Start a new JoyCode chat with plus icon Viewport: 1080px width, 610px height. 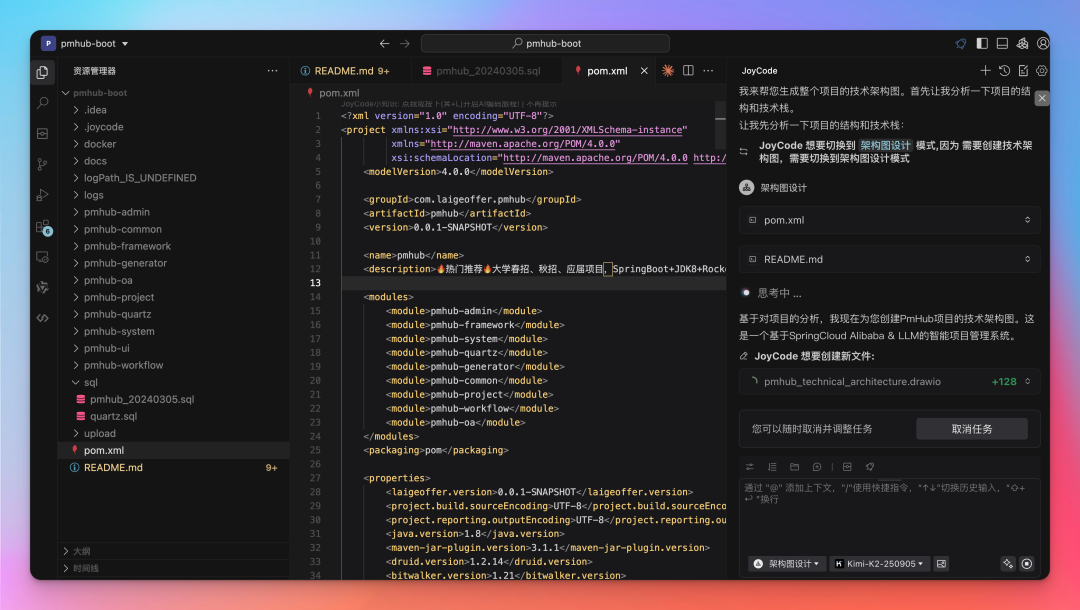[985, 71]
